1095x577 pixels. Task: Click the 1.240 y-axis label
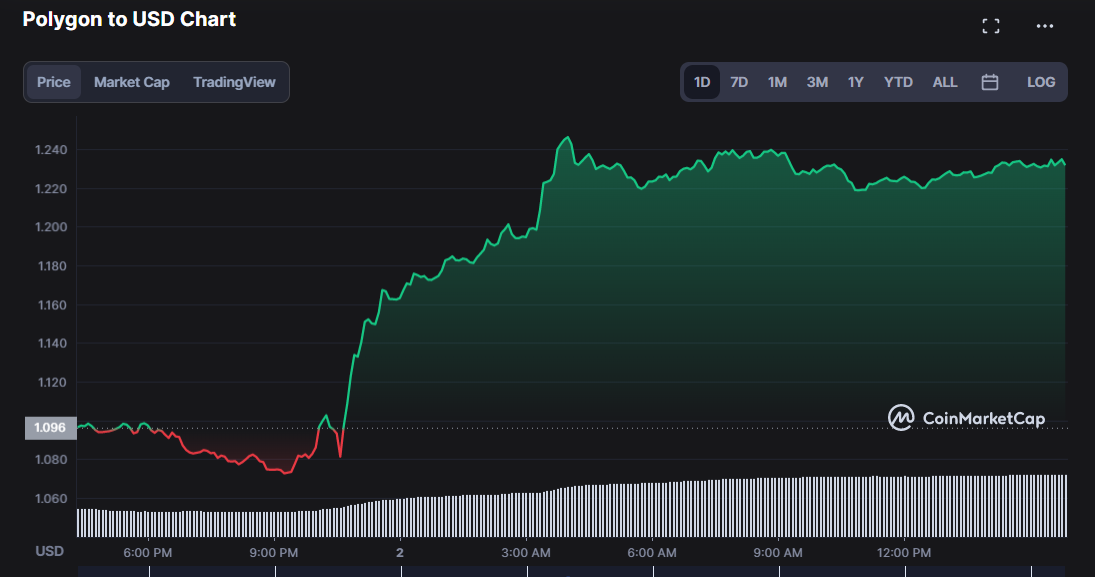click(x=51, y=150)
